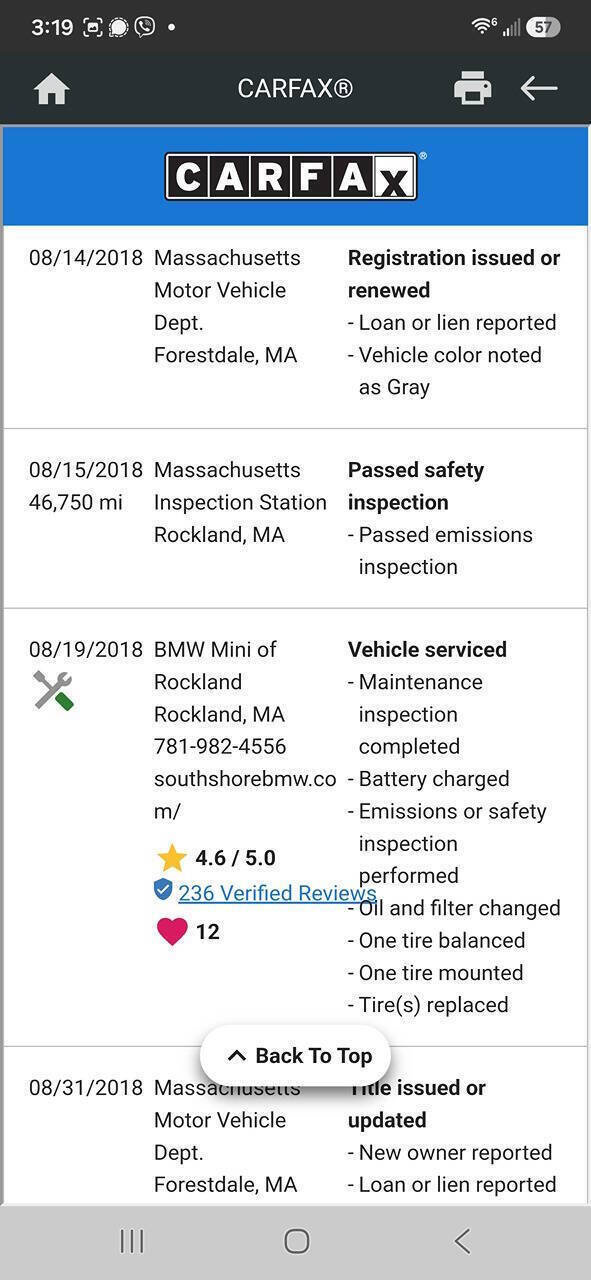Open the southshorebmw.com website text
This screenshot has width=591, height=1280.
click(245, 795)
